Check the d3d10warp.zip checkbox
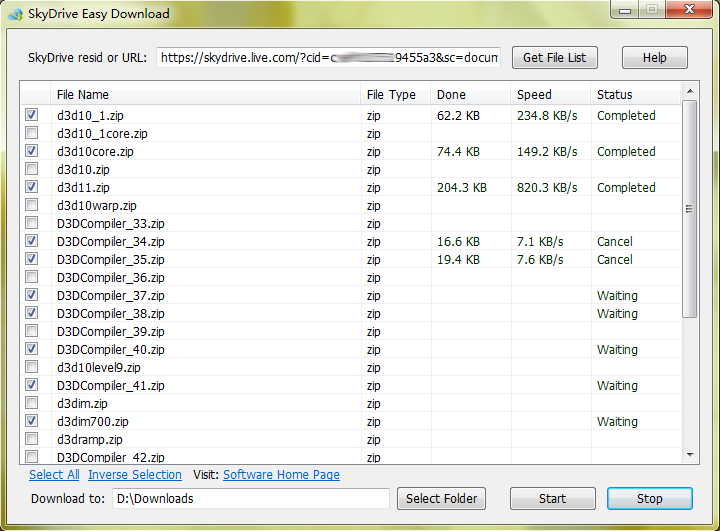 coord(32,204)
